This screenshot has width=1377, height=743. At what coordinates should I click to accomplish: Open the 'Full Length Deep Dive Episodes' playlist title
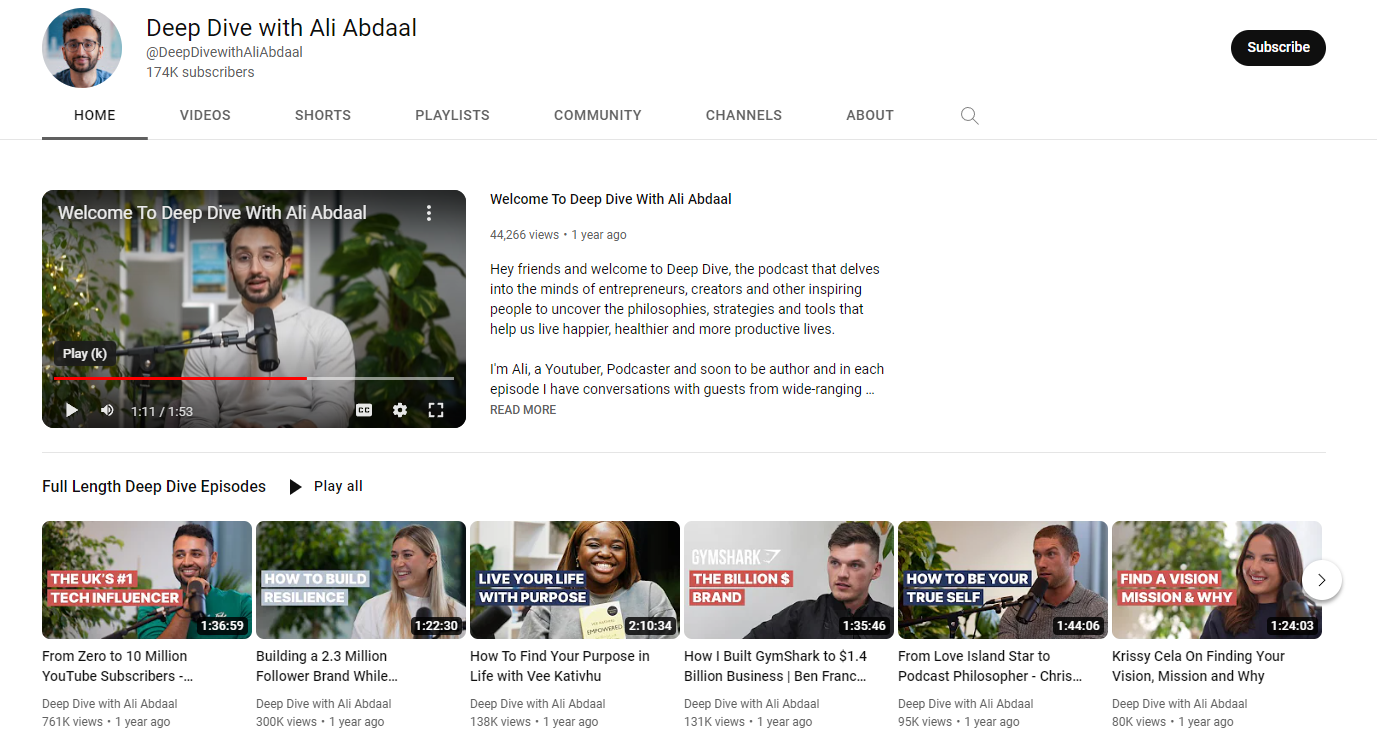coord(154,487)
